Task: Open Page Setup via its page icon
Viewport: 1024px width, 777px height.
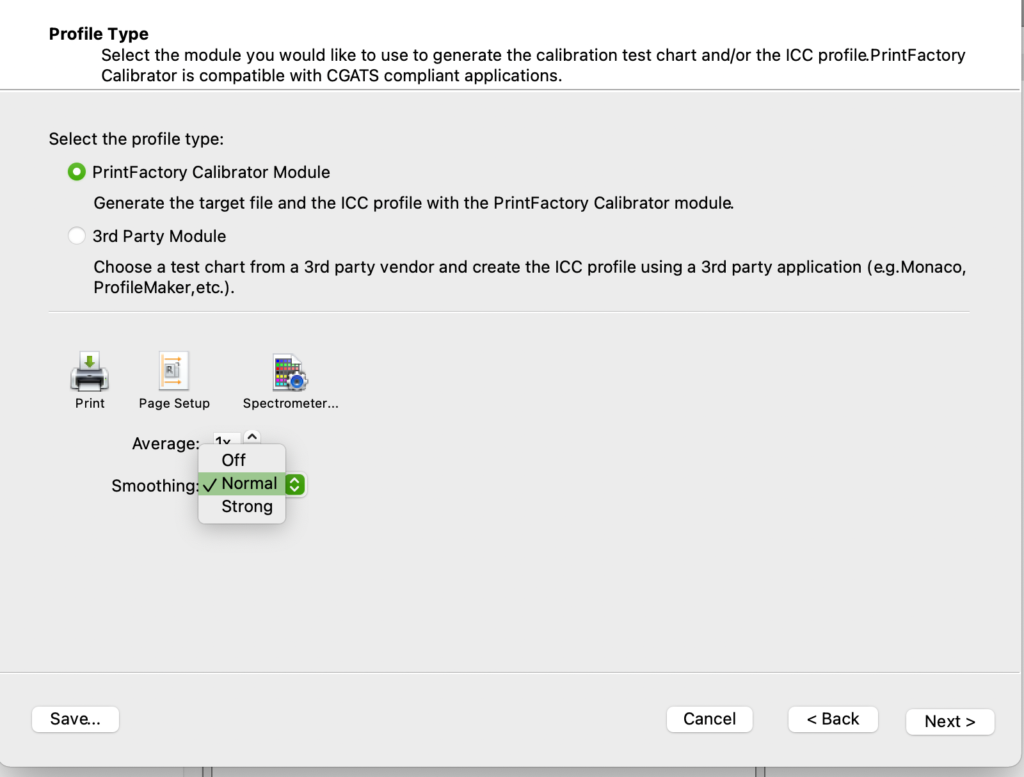Action: (x=174, y=371)
